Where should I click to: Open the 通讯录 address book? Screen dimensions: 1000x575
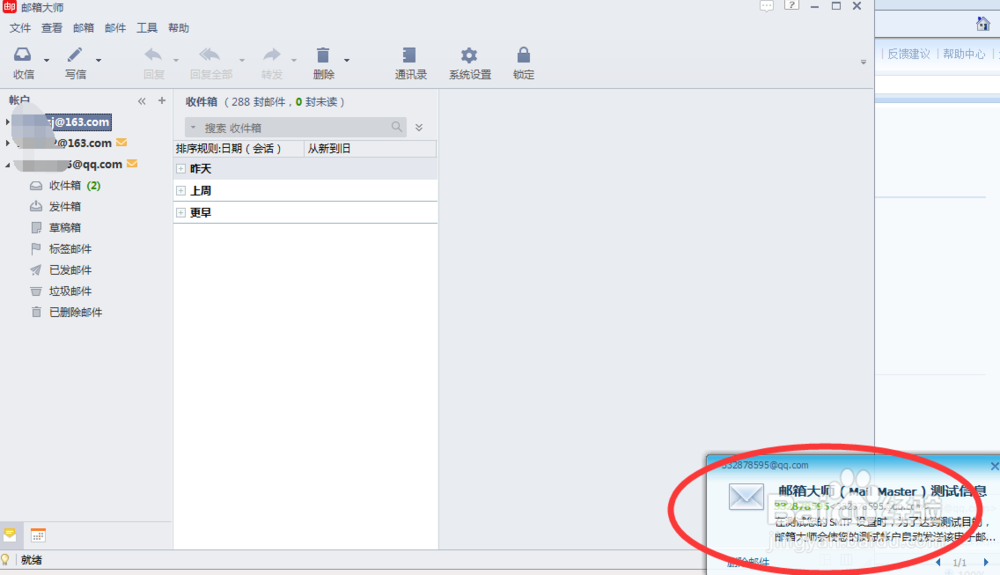[x=410, y=62]
